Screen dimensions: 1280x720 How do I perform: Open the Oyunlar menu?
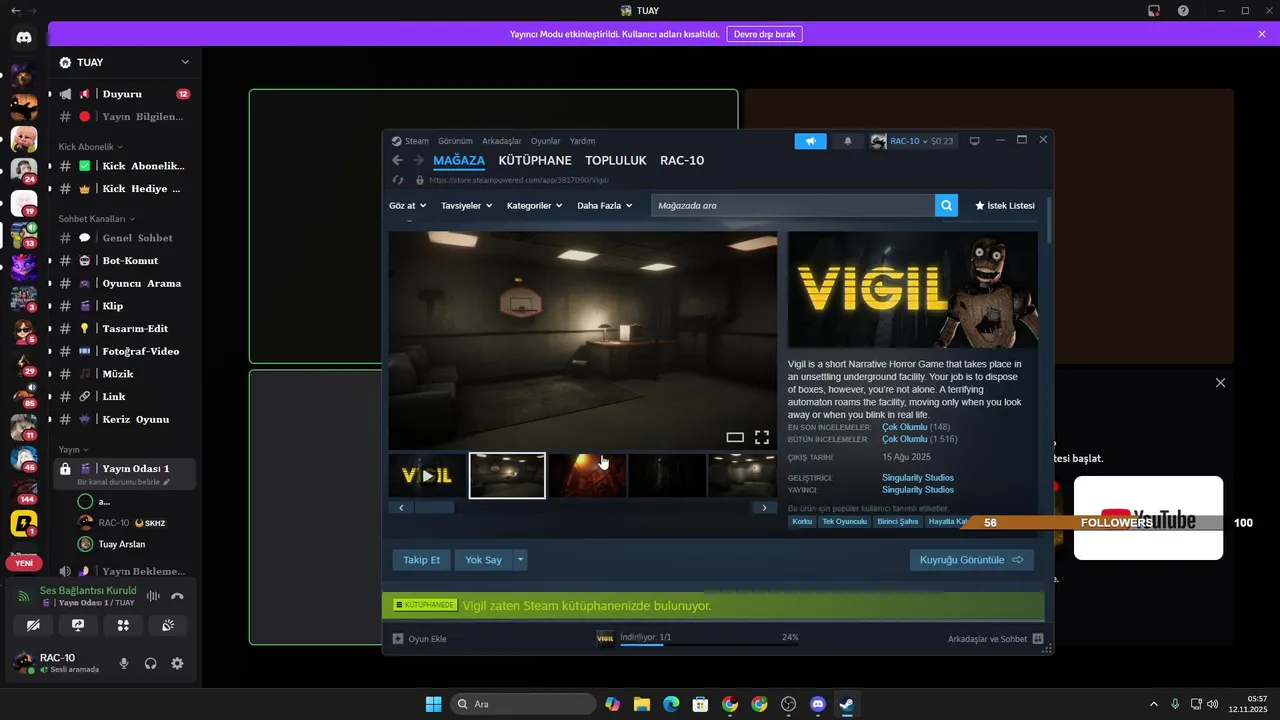click(545, 141)
